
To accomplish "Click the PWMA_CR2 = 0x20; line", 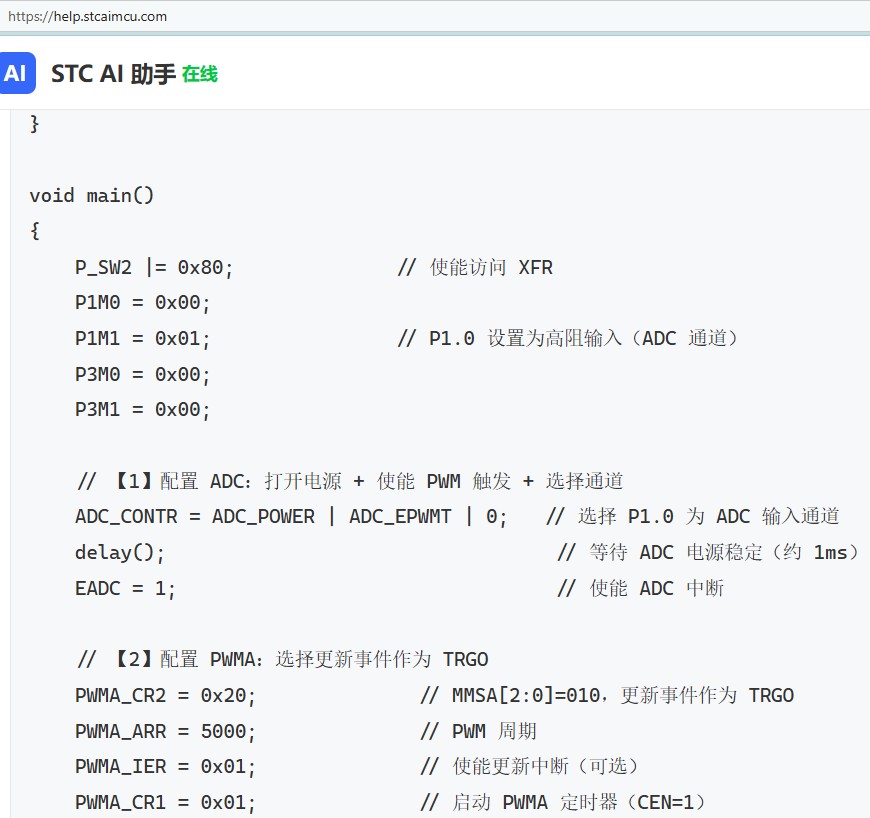I will tap(165, 695).
